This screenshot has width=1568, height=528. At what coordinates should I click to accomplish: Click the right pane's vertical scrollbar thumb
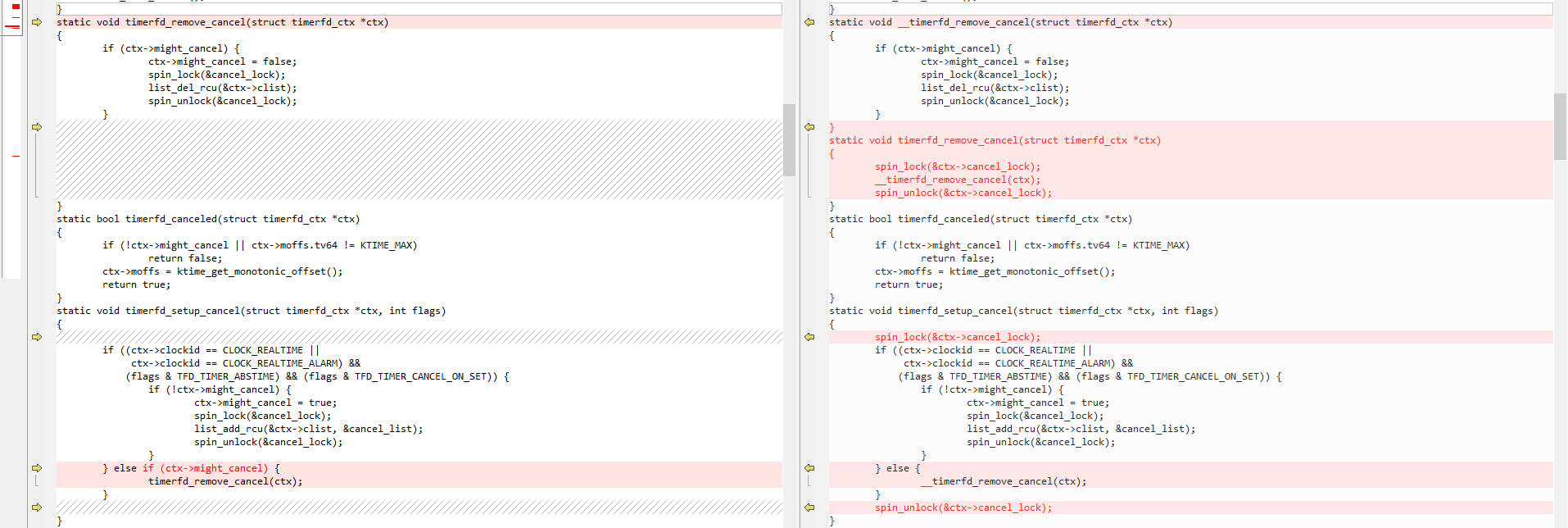tap(1561, 126)
